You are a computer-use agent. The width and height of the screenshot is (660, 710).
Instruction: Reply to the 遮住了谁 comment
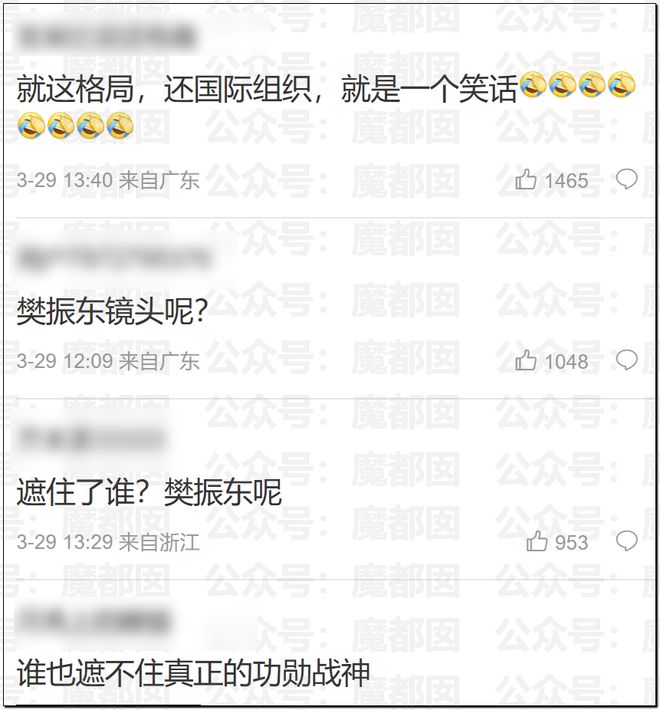tap(627, 542)
